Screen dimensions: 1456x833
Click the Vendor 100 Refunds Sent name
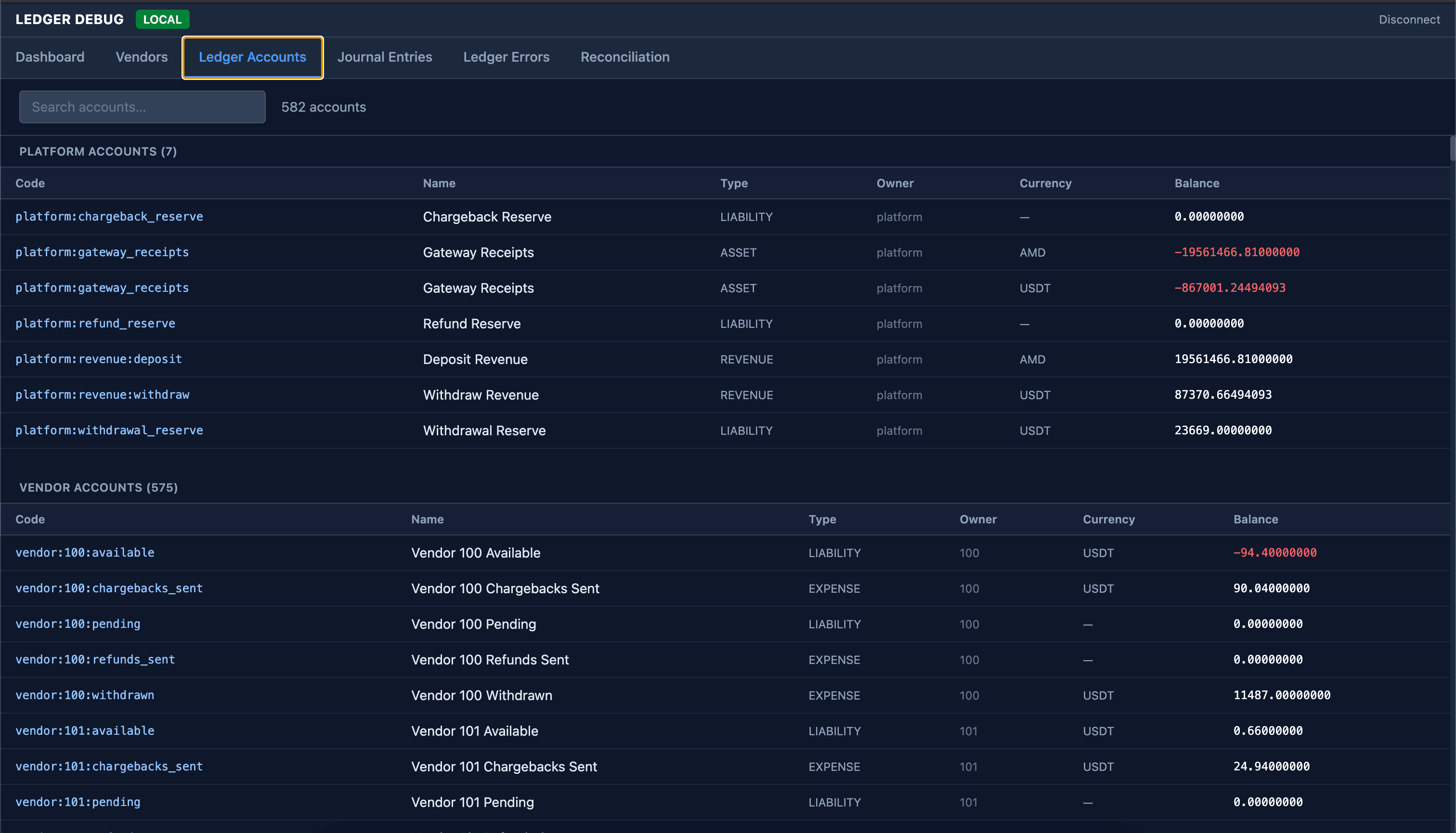pyautogui.click(x=490, y=660)
